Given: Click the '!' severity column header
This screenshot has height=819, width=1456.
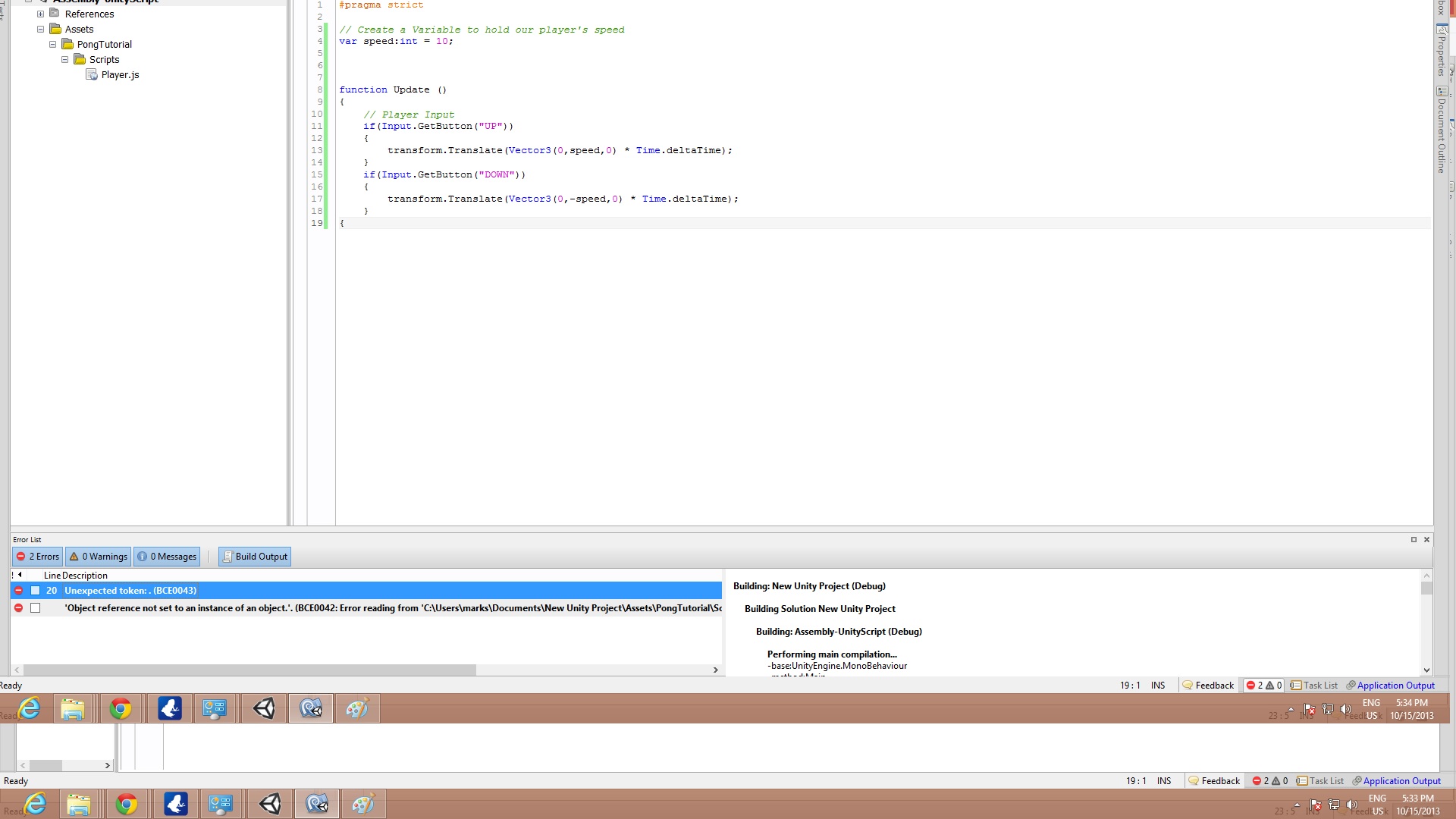Looking at the screenshot, I should [x=13, y=576].
